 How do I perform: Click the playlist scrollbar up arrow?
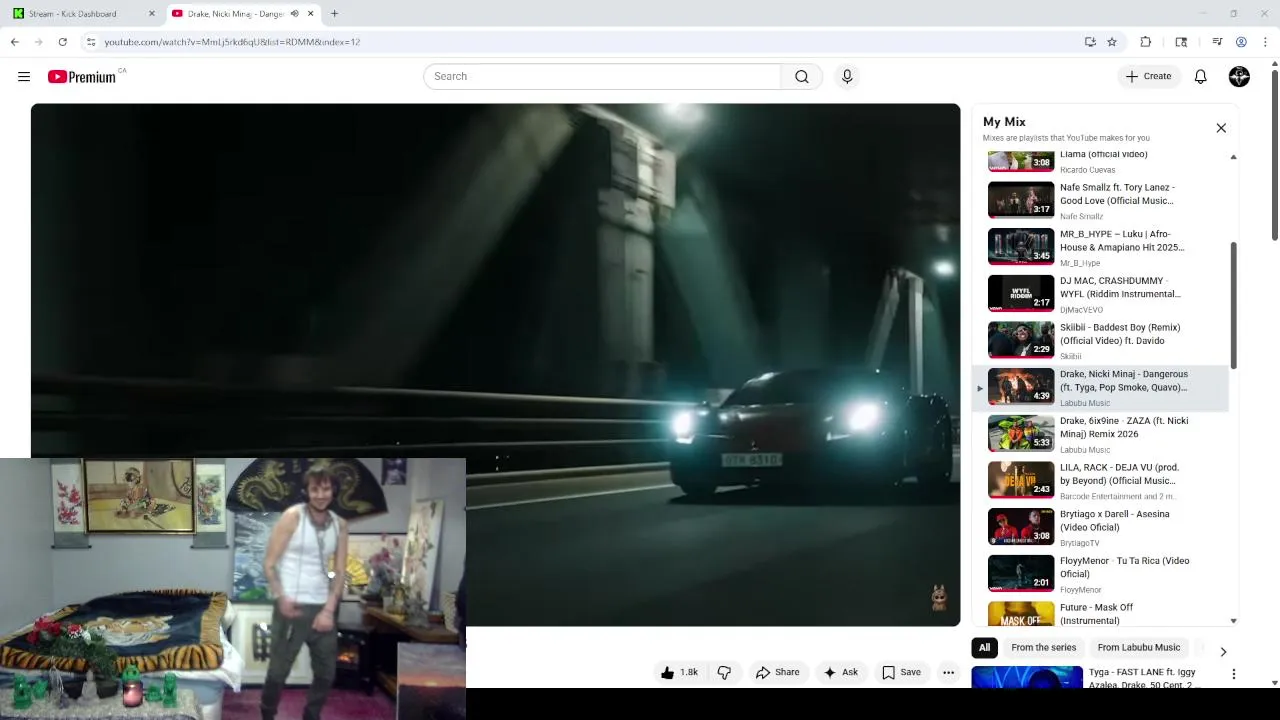(x=1233, y=157)
